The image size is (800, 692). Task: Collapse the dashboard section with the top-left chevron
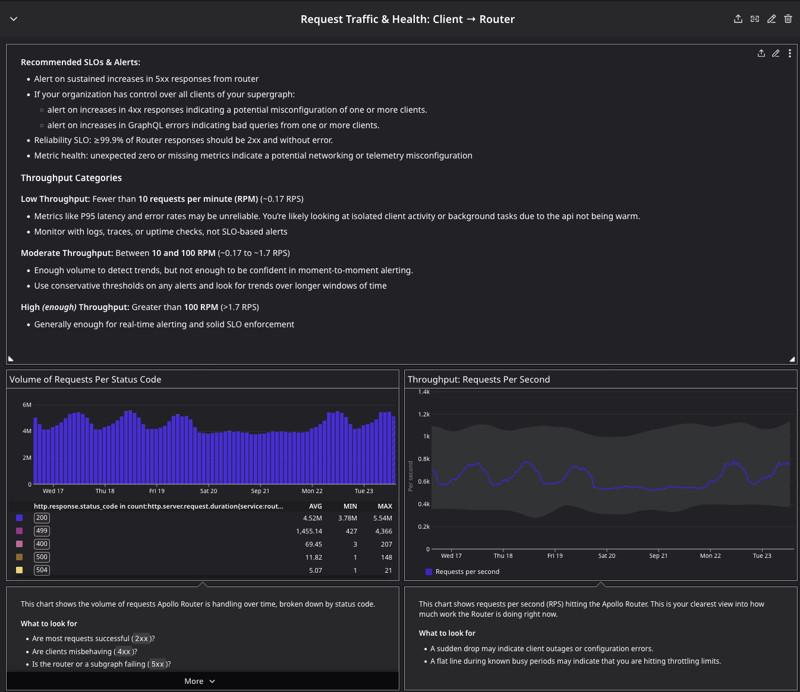click(x=13, y=18)
